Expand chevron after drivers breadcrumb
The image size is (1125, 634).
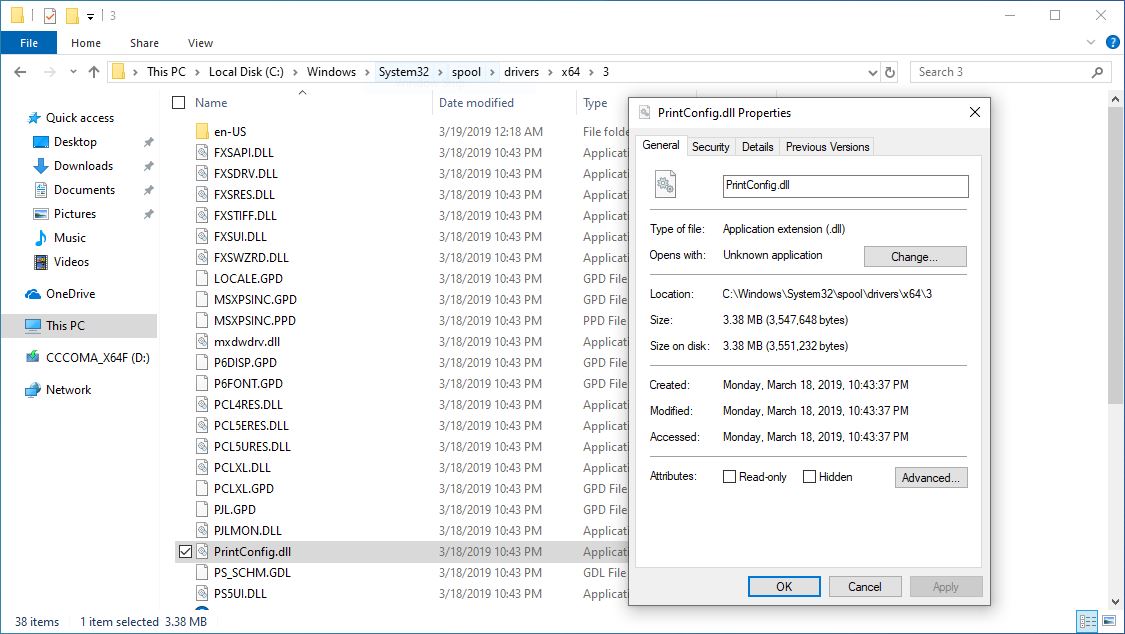tap(550, 72)
